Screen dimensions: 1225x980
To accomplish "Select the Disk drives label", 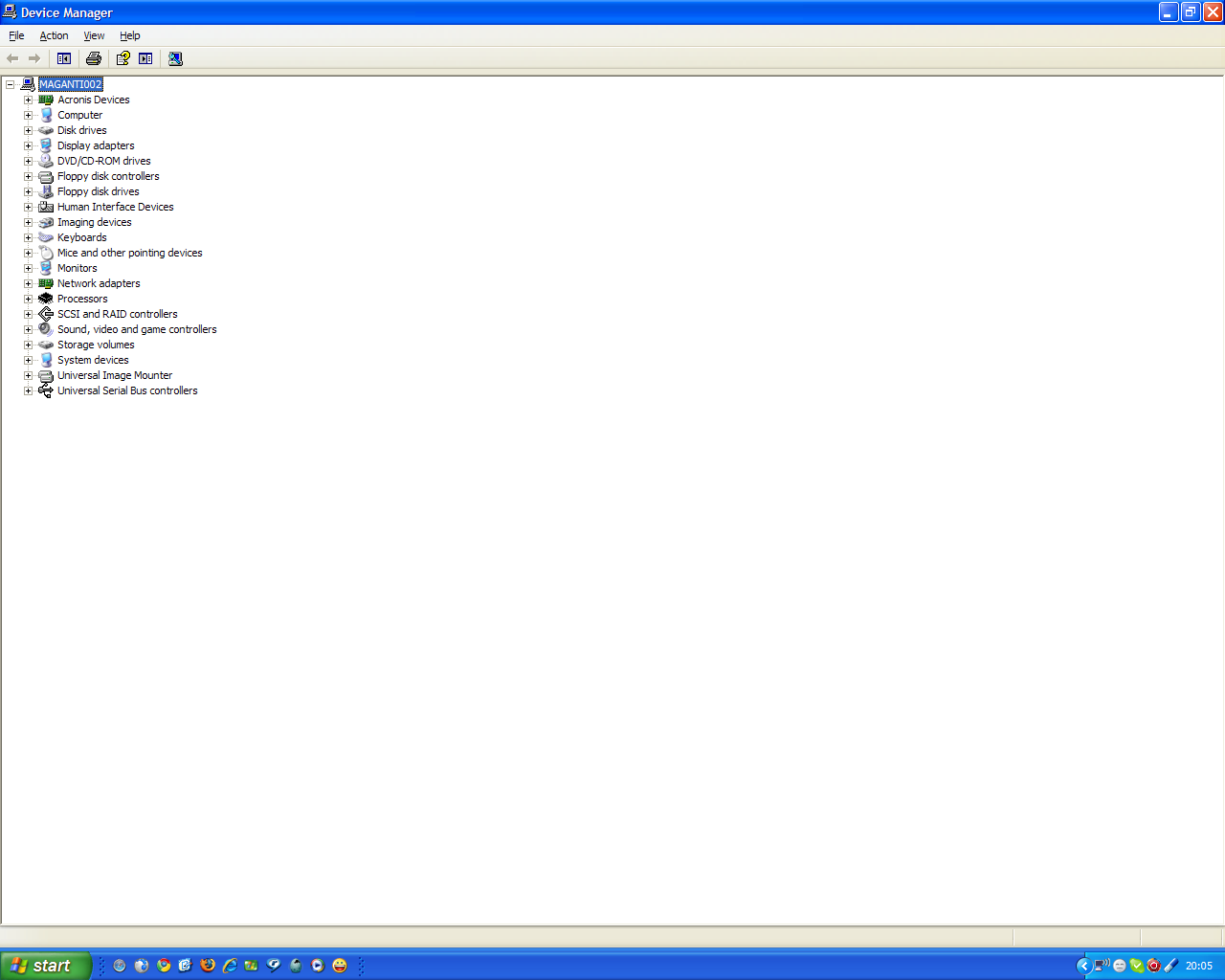I will tap(82, 130).
